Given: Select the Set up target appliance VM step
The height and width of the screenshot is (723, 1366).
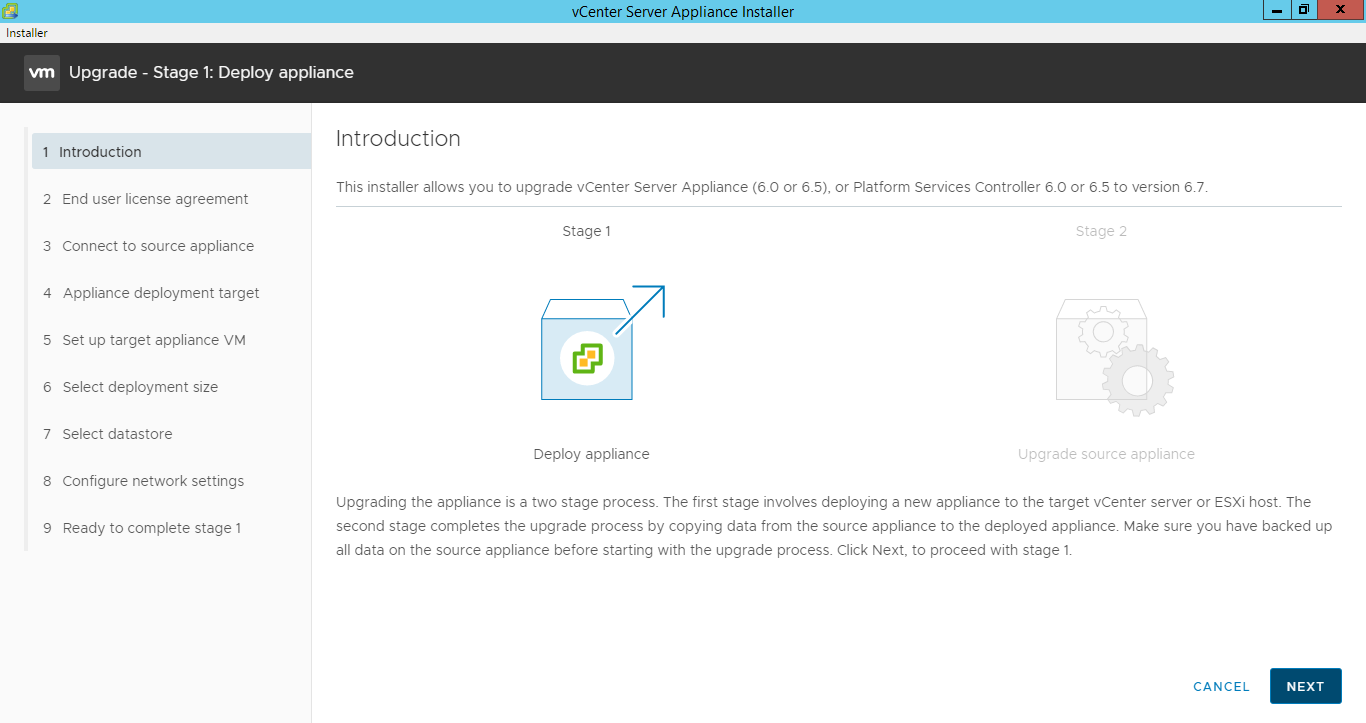Looking at the screenshot, I should pyautogui.click(x=151, y=339).
